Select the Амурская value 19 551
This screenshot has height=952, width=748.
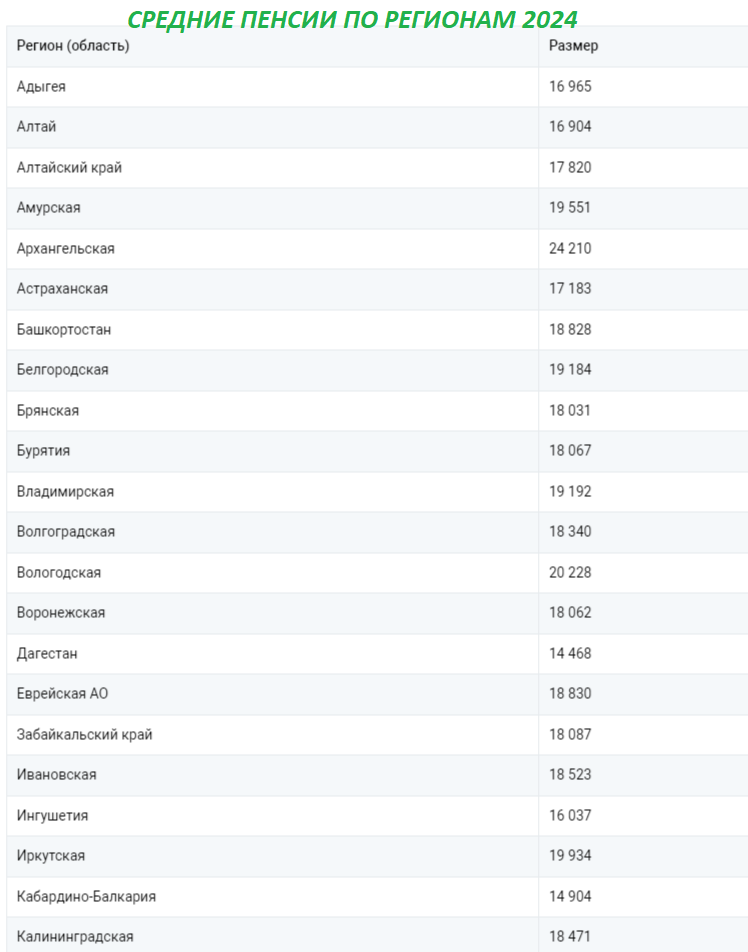[x=570, y=208]
